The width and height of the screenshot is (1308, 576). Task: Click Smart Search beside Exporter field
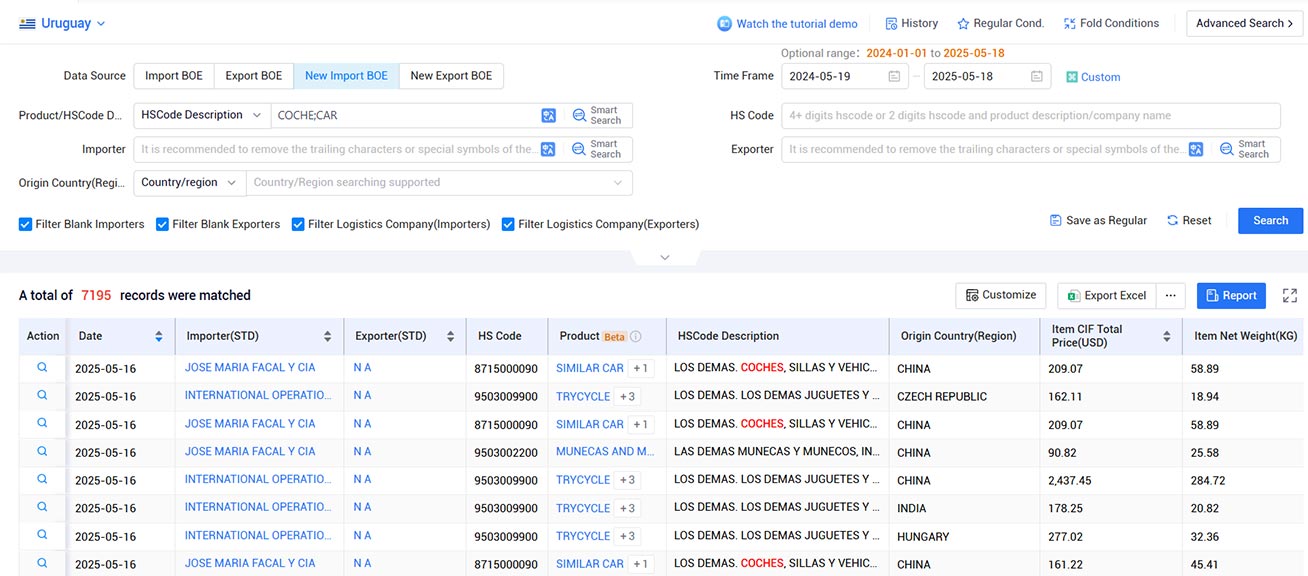point(1245,149)
